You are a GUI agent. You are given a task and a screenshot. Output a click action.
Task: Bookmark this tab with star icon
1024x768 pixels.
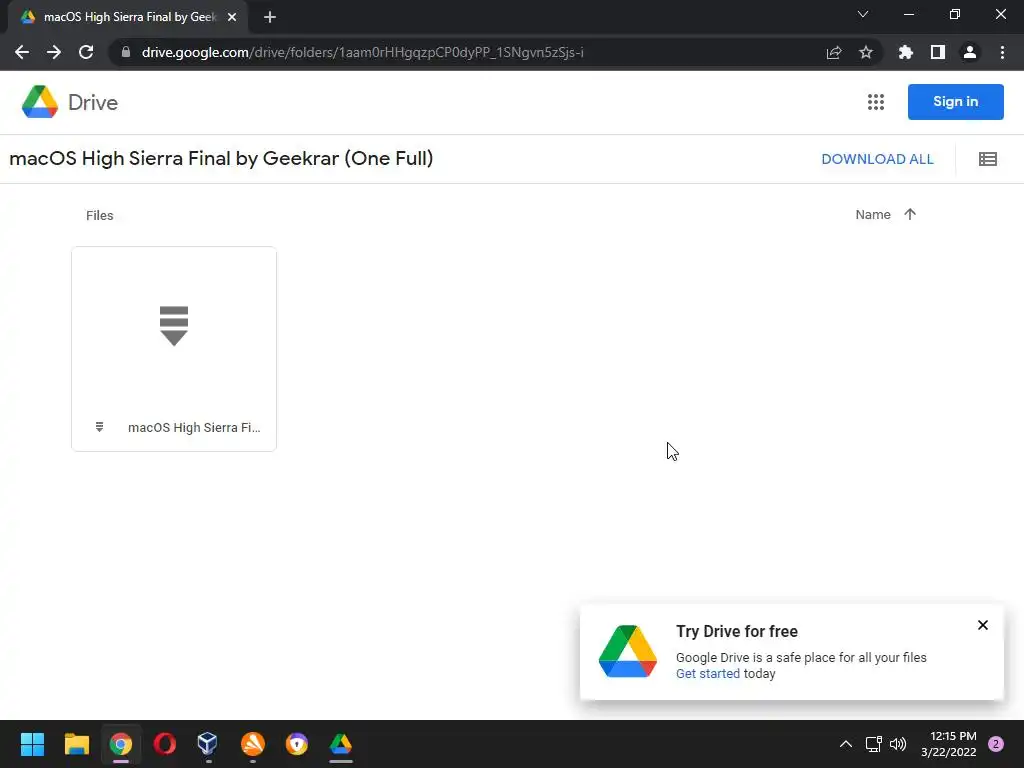click(866, 52)
